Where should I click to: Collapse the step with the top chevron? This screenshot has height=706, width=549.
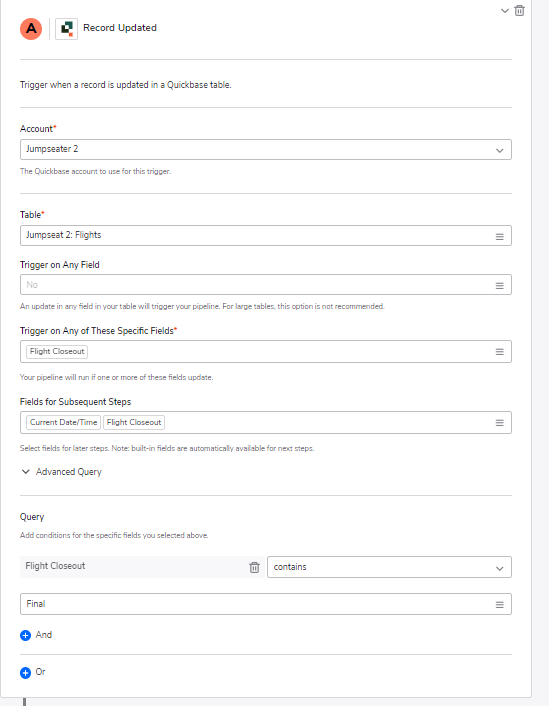pos(504,10)
